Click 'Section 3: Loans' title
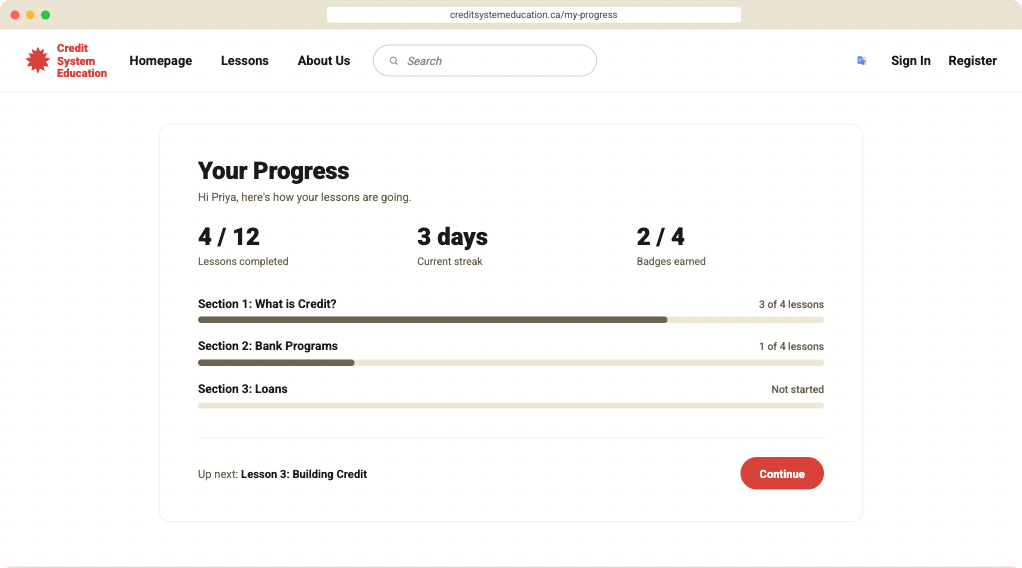 click(x=242, y=389)
